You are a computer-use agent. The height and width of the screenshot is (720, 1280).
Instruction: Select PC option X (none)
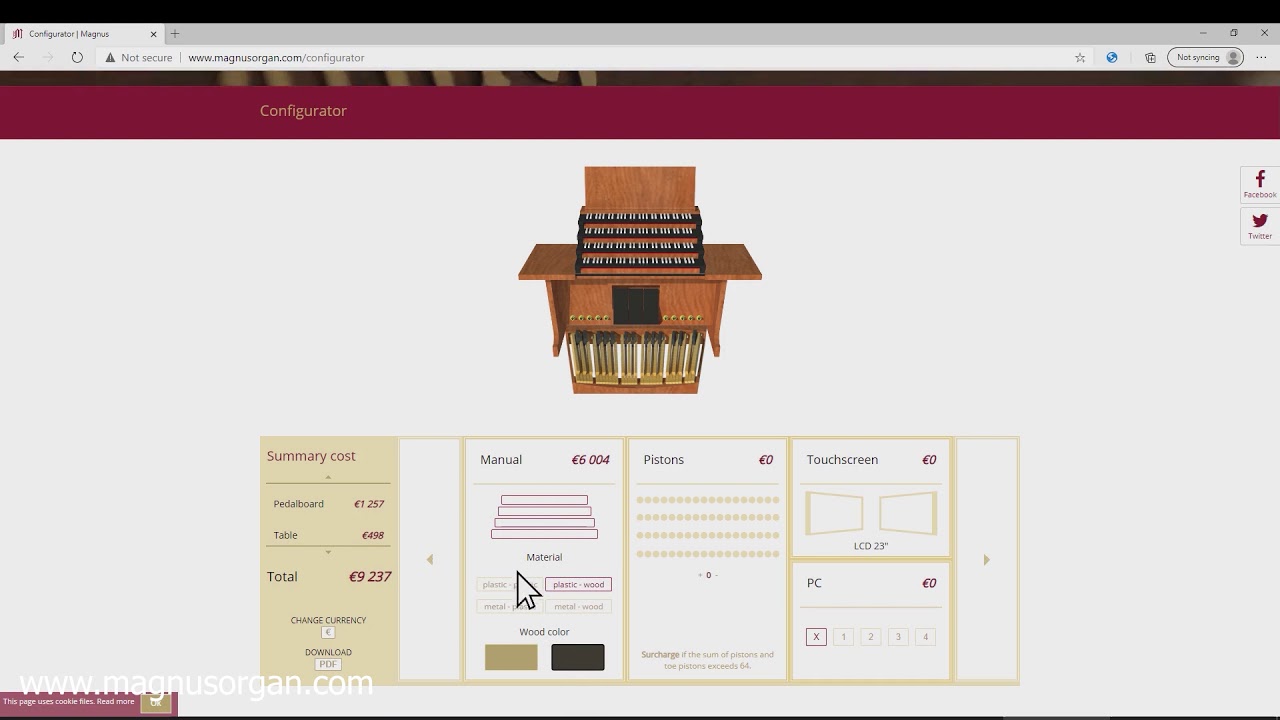click(x=816, y=636)
